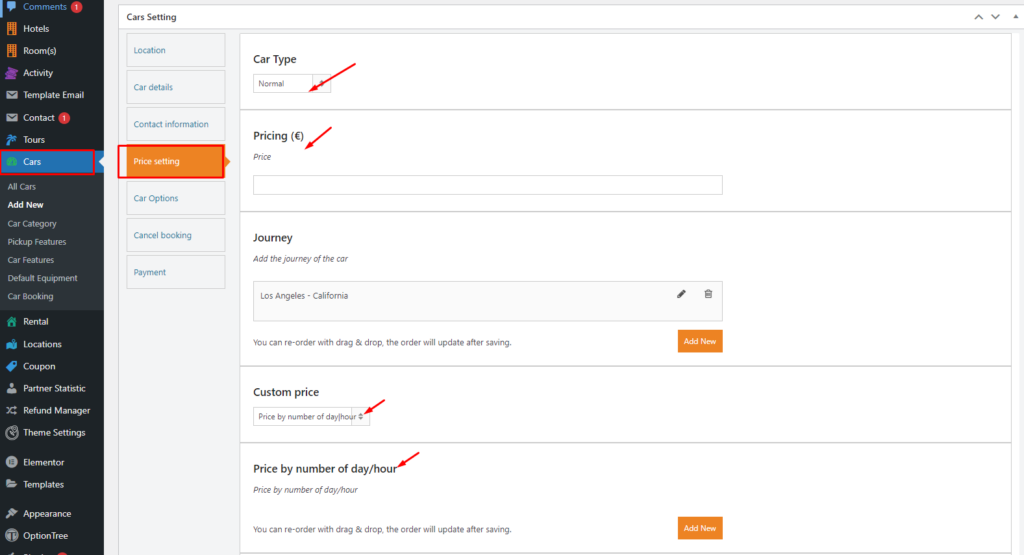Click the Comments speech bubble icon
This screenshot has width=1024, height=555.
pyautogui.click(x=11, y=7)
